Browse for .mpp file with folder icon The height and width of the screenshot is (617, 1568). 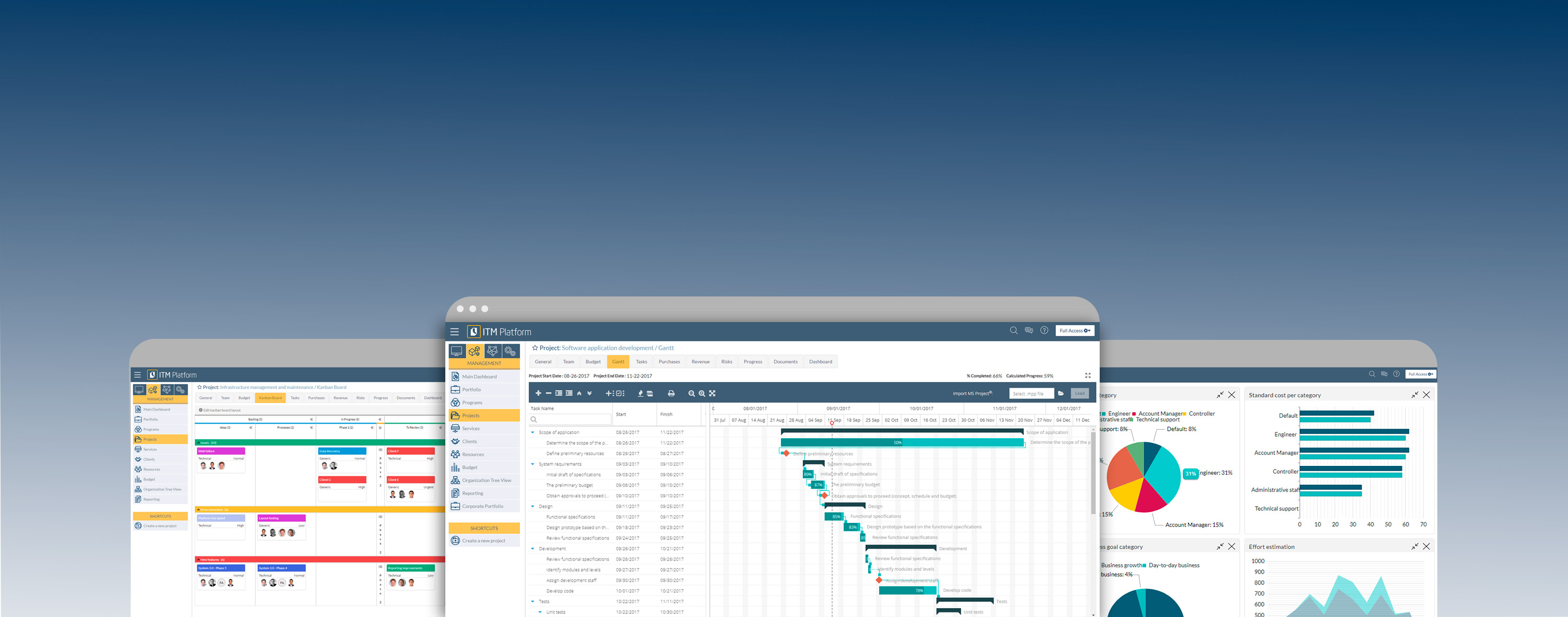(1061, 393)
